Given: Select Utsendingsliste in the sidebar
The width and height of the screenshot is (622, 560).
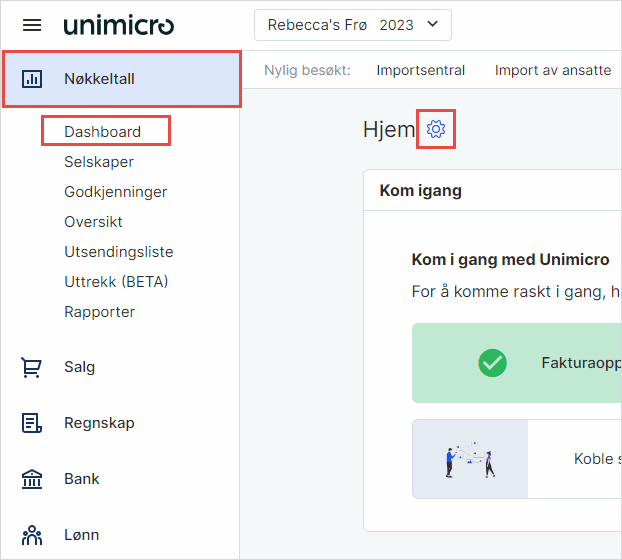Looking at the screenshot, I should [x=118, y=252].
